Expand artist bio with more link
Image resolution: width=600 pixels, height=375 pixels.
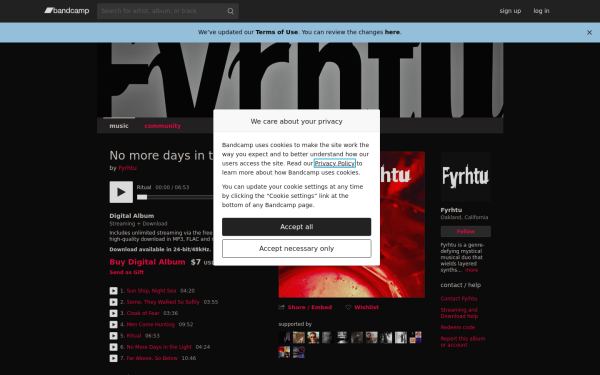coord(471,270)
